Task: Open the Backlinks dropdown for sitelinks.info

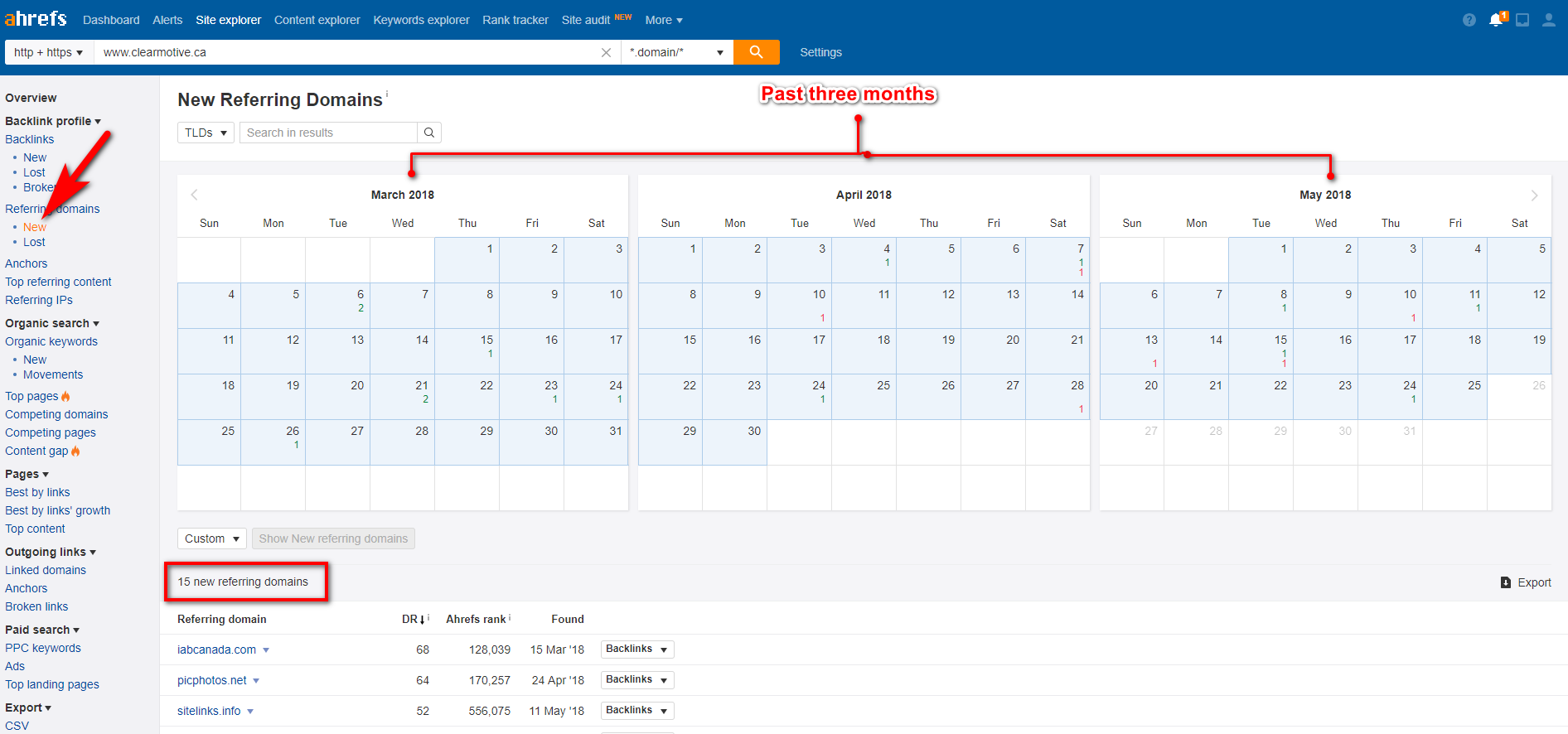Action: tap(637, 711)
